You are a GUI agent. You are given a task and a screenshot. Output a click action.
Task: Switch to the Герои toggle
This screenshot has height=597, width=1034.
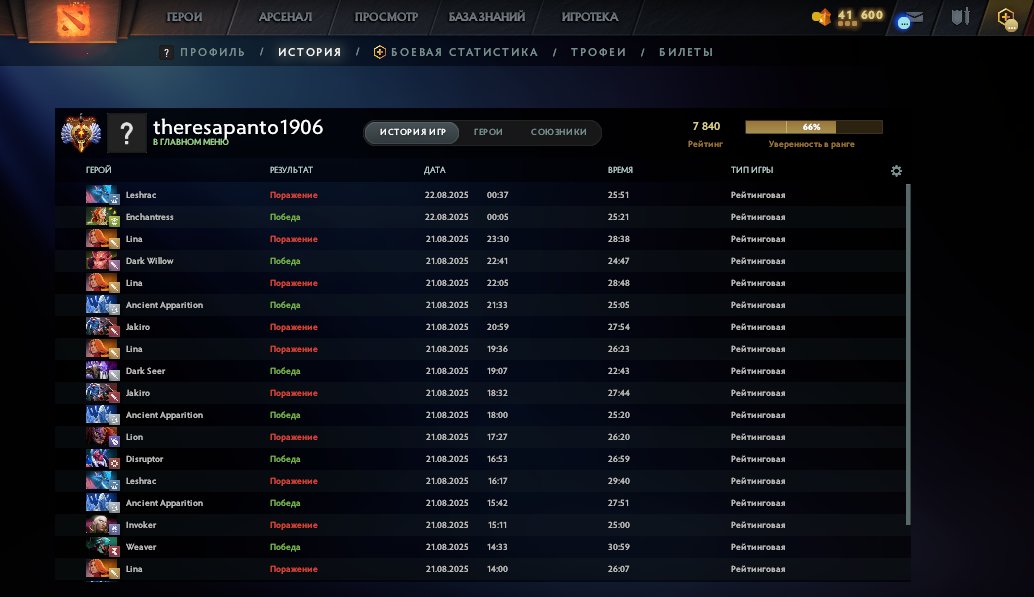tap(488, 133)
